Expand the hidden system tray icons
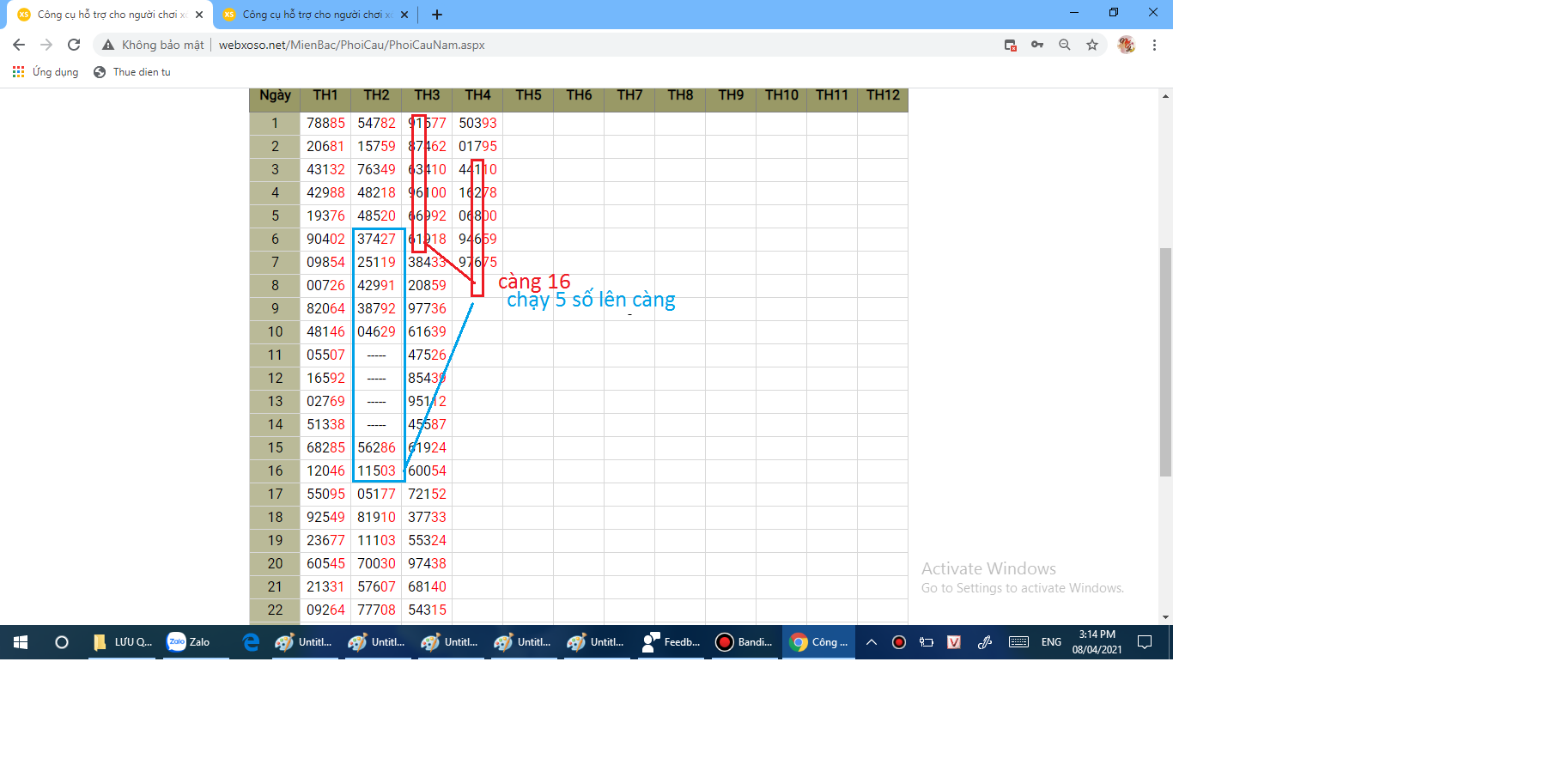 871,642
